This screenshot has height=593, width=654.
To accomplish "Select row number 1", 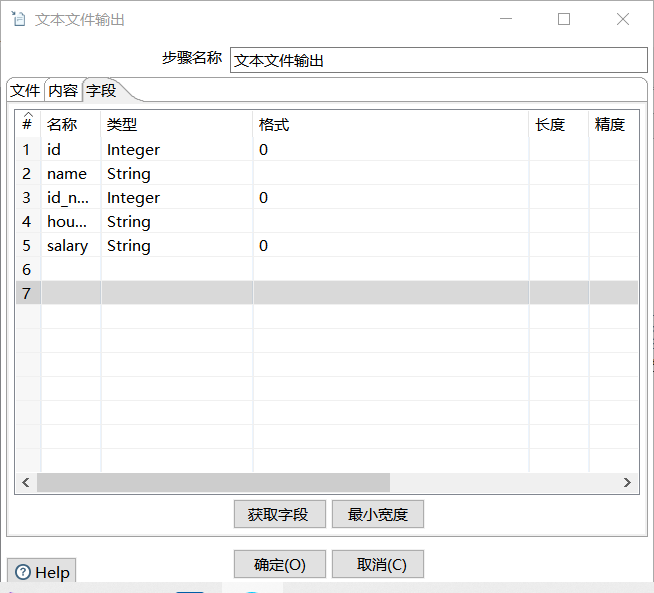I will 28,149.
